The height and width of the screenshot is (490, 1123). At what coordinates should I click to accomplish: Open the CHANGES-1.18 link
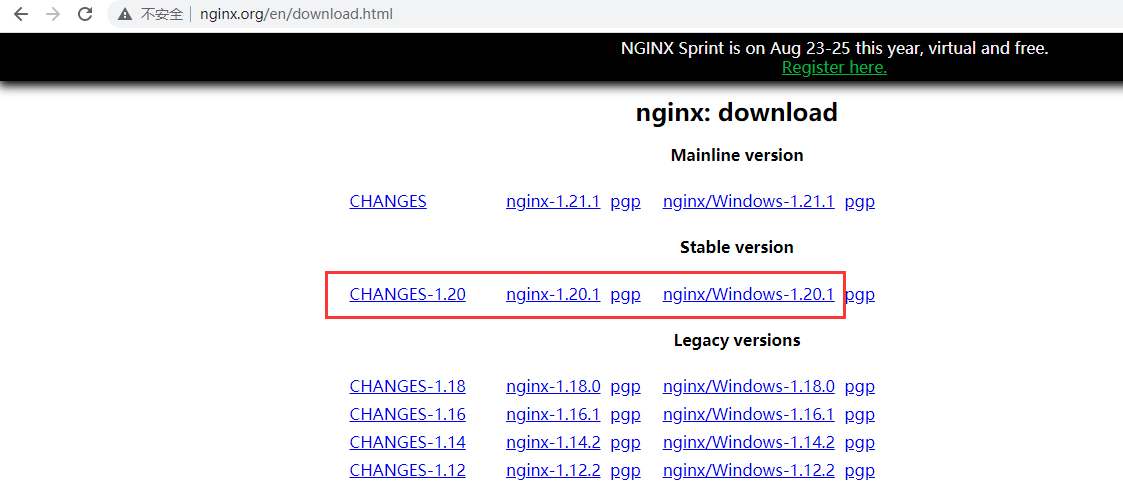coord(408,387)
